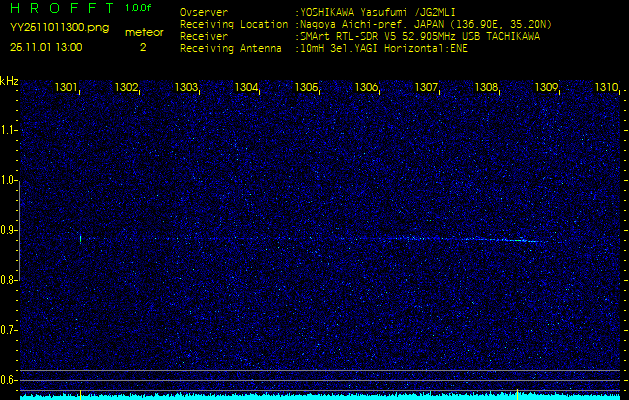
Task: Click the yellow marker in bottom signal bar
Action: 80,394
